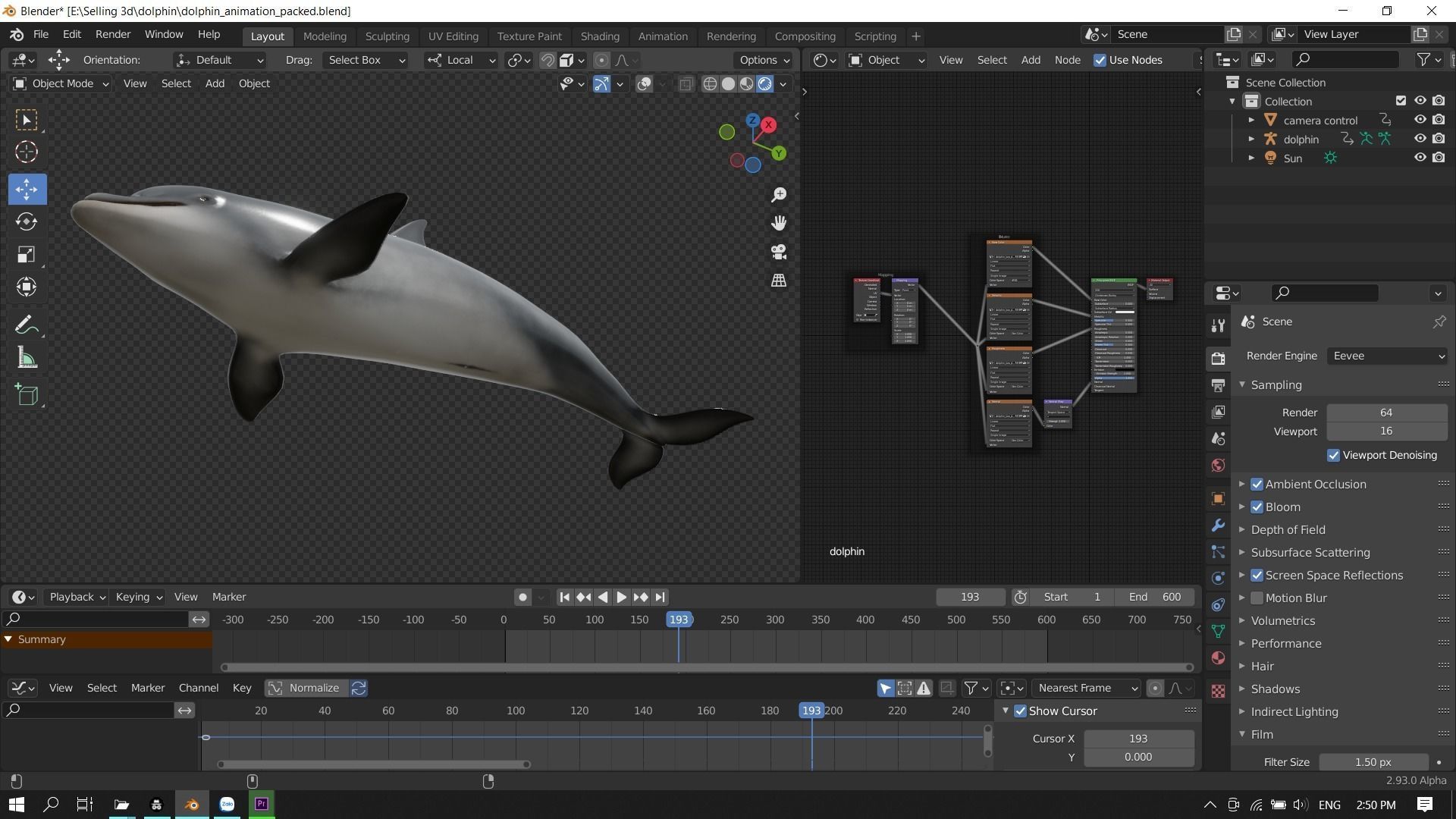Click the current frame field showing 193
Viewport: 1456px width, 819px height.
click(x=970, y=597)
